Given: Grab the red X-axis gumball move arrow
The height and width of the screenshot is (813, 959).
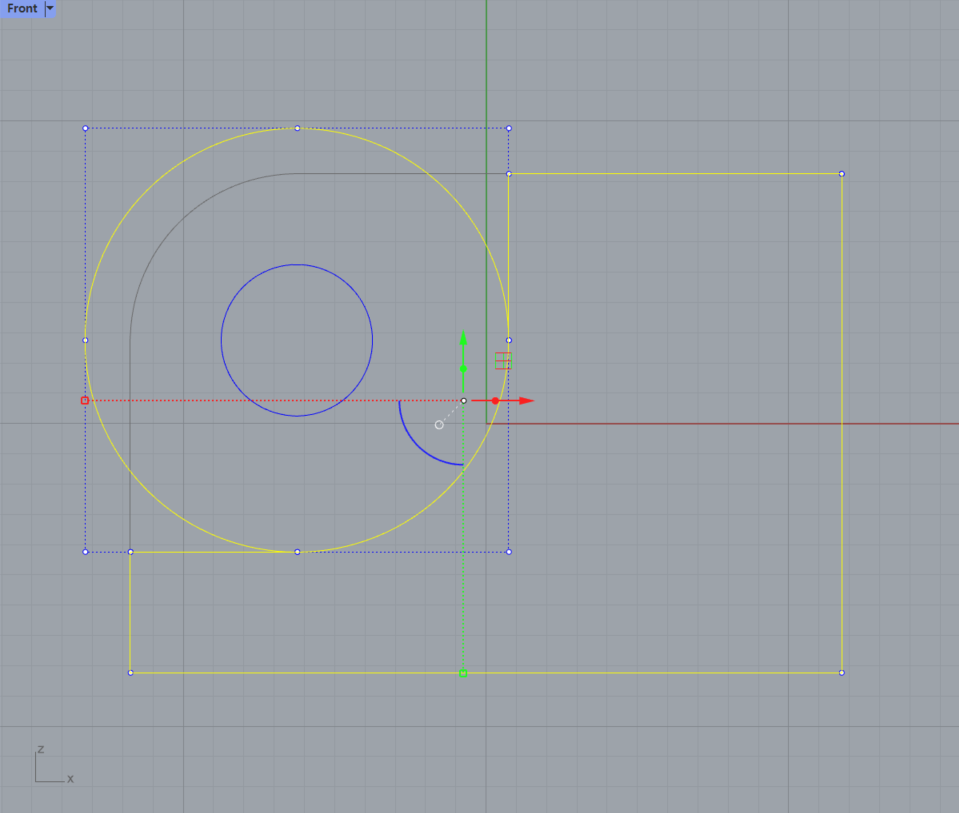Looking at the screenshot, I should pos(527,401).
